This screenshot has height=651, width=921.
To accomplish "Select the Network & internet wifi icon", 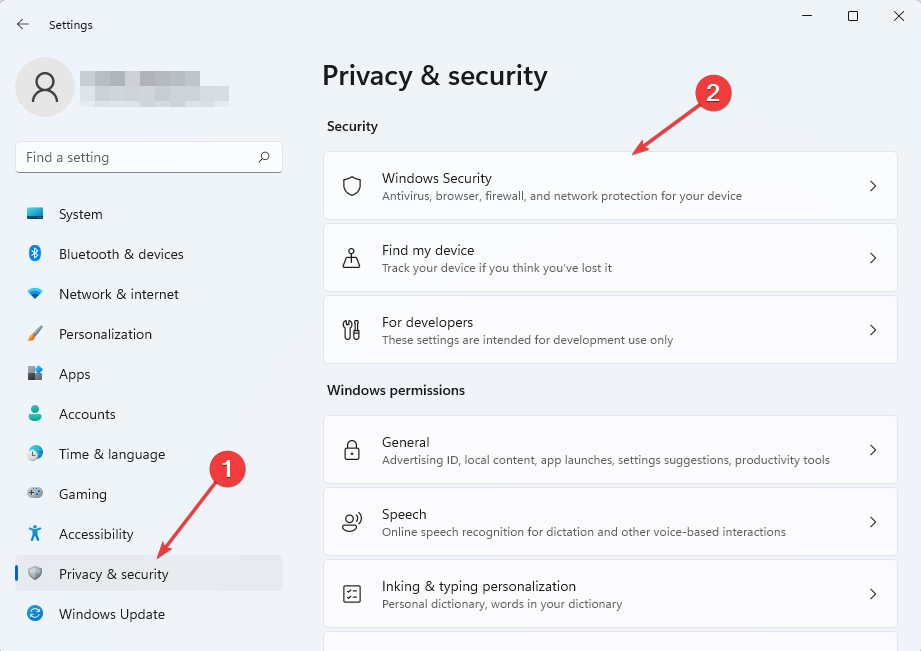I will pyautogui.click(x=35, y=294).
